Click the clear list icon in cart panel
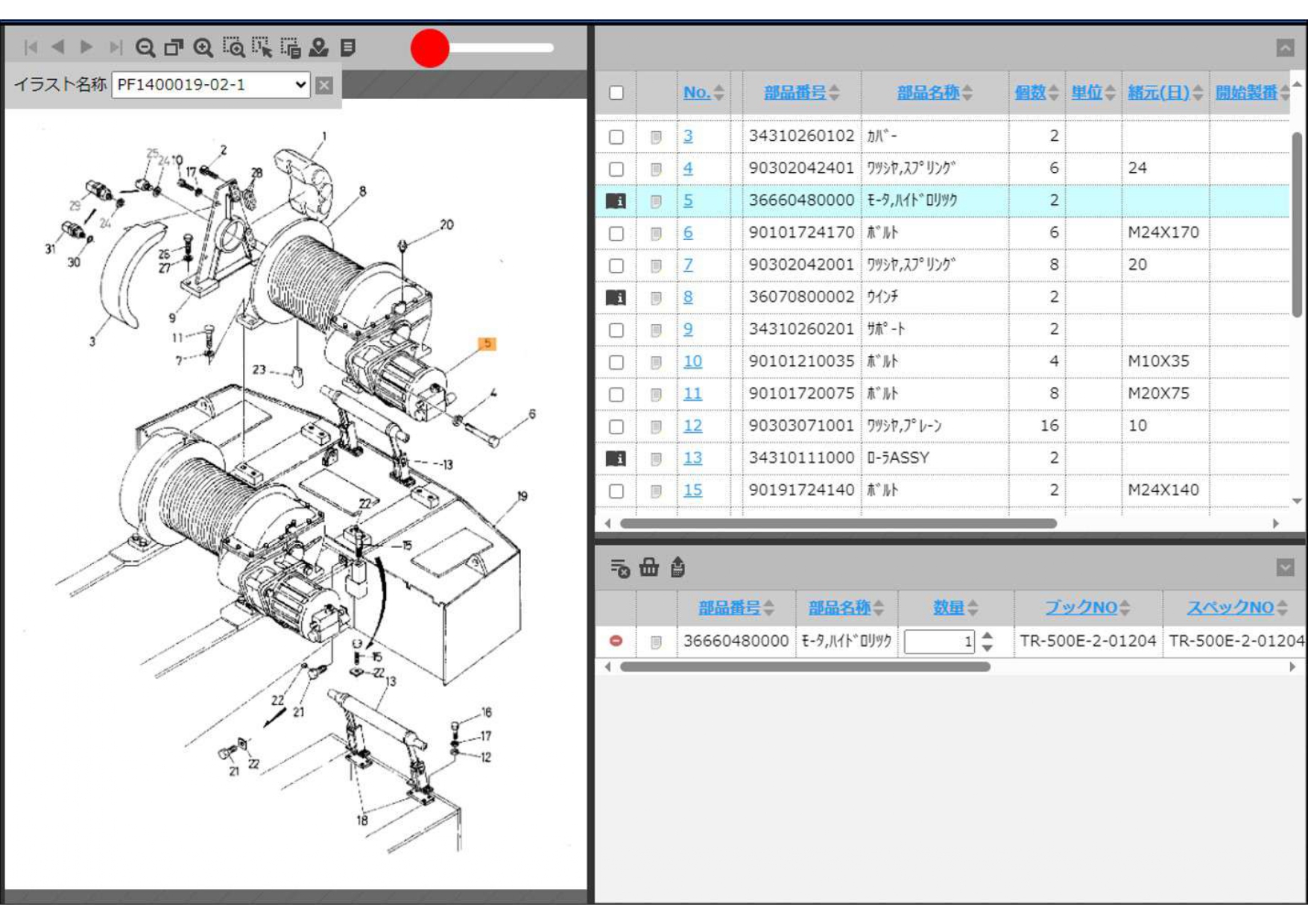 (x=619, y=568)
